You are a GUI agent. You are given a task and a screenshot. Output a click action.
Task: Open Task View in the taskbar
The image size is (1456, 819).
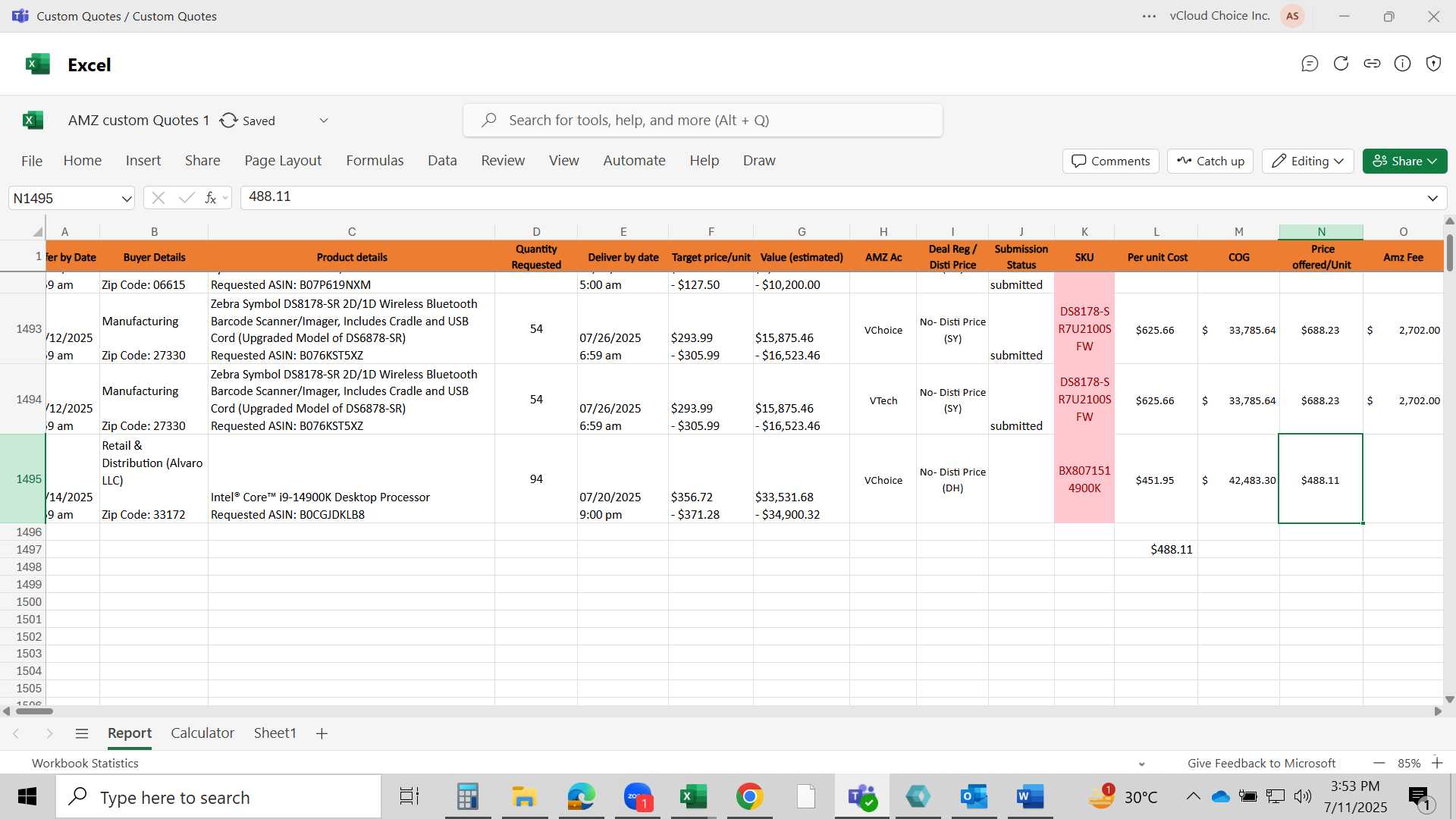click(409, 797)
